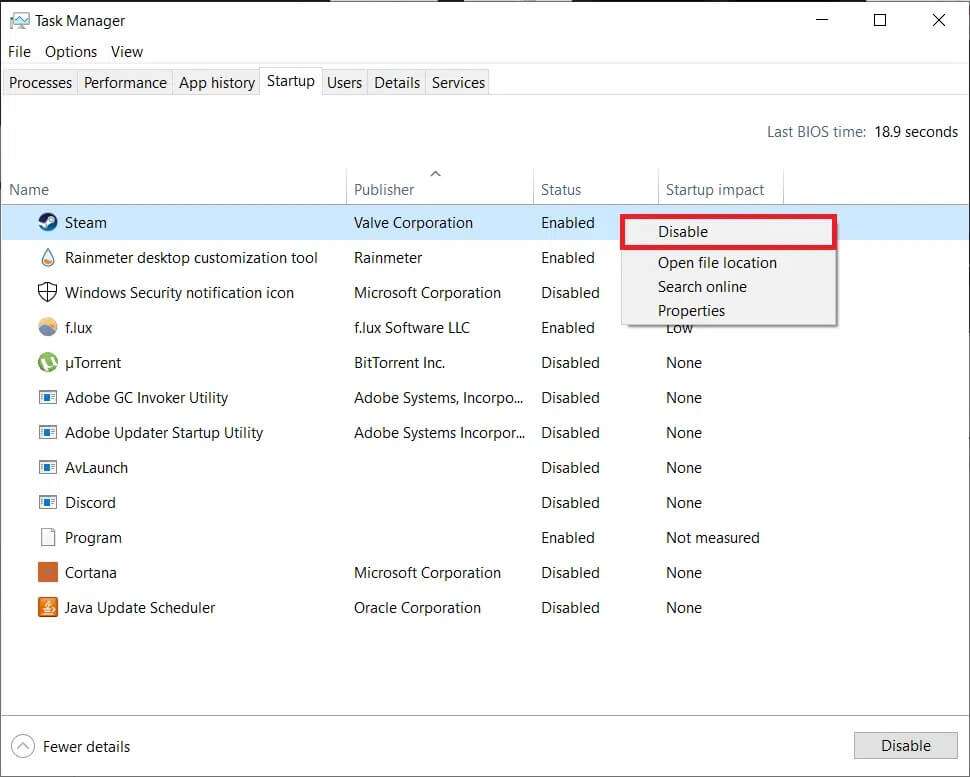Select the Program entry name

93,538
